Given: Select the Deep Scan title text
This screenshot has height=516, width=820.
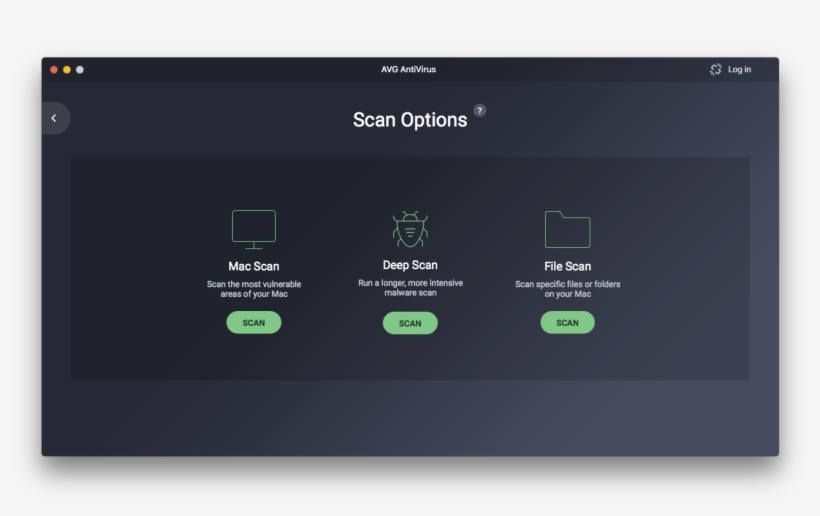Looking at the screenshot, I should point(410,265).
